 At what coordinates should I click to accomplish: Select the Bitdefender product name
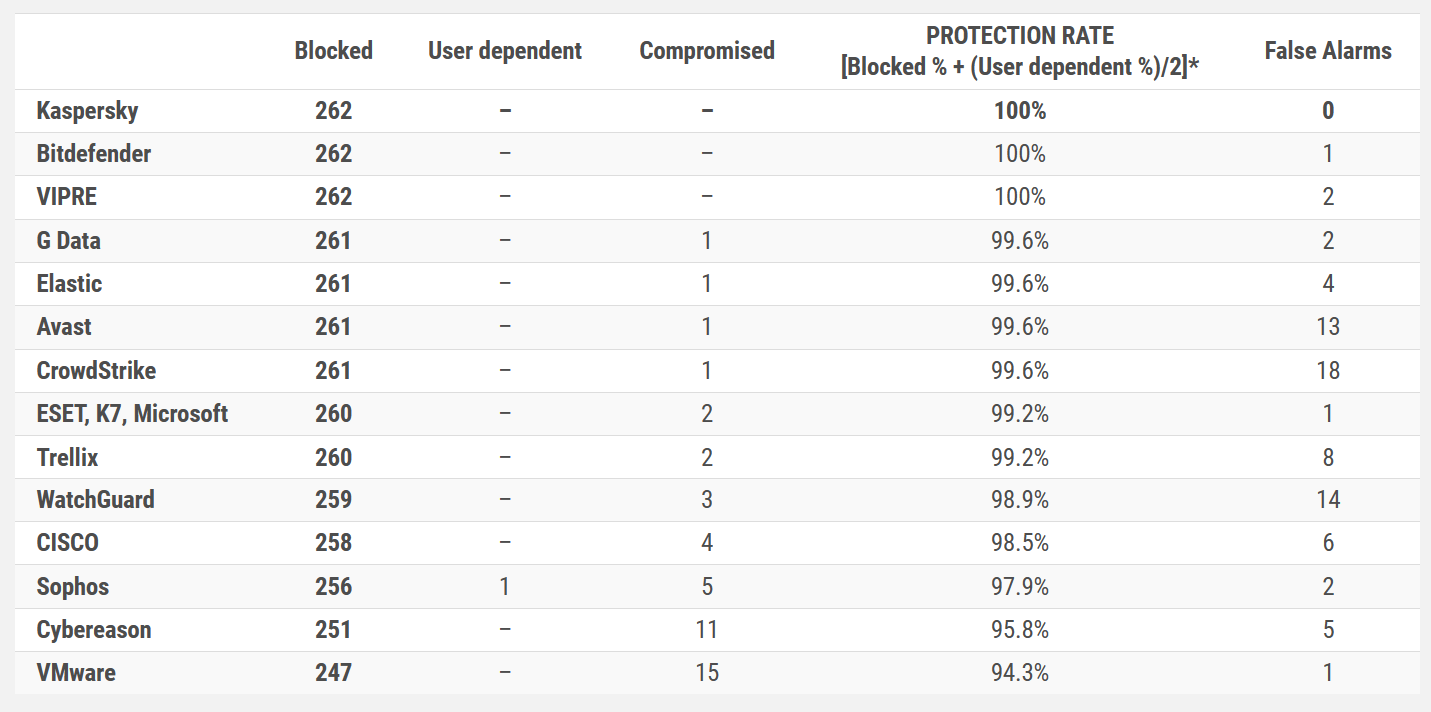point(93,154)
